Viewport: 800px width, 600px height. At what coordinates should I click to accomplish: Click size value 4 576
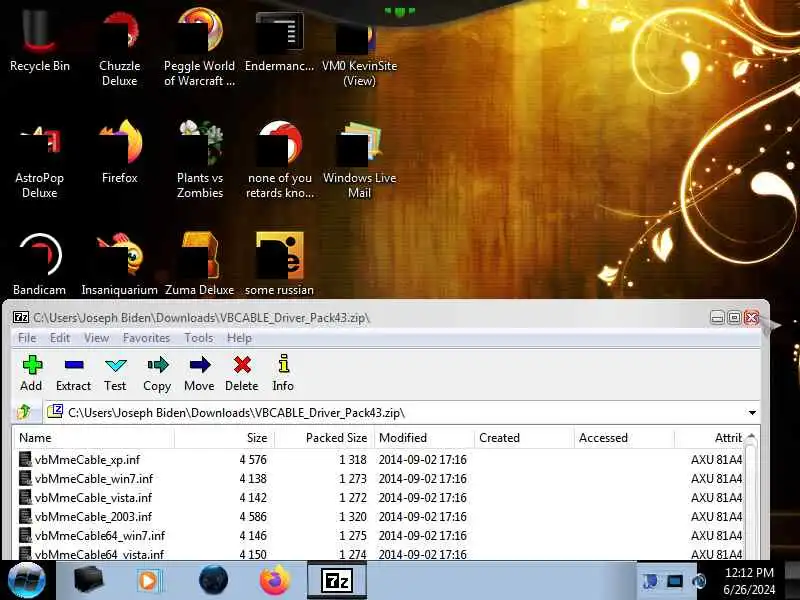click(253, 460)
